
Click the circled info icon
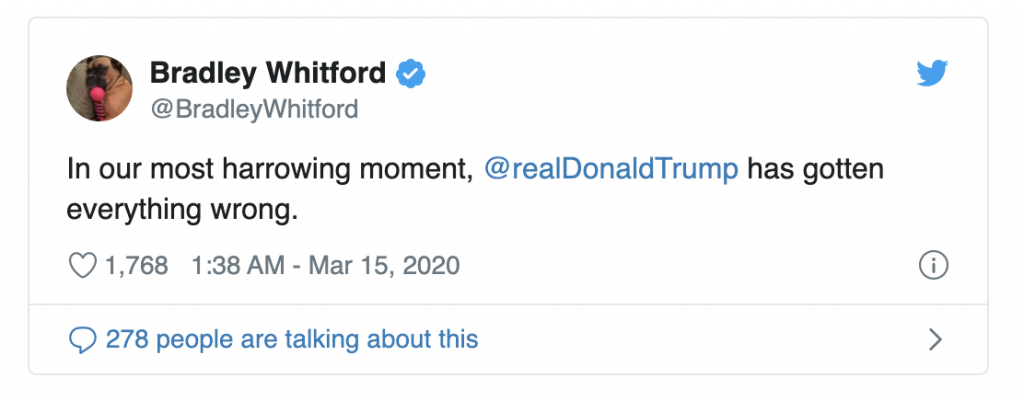pyautogui.click(x=932, y=266)
